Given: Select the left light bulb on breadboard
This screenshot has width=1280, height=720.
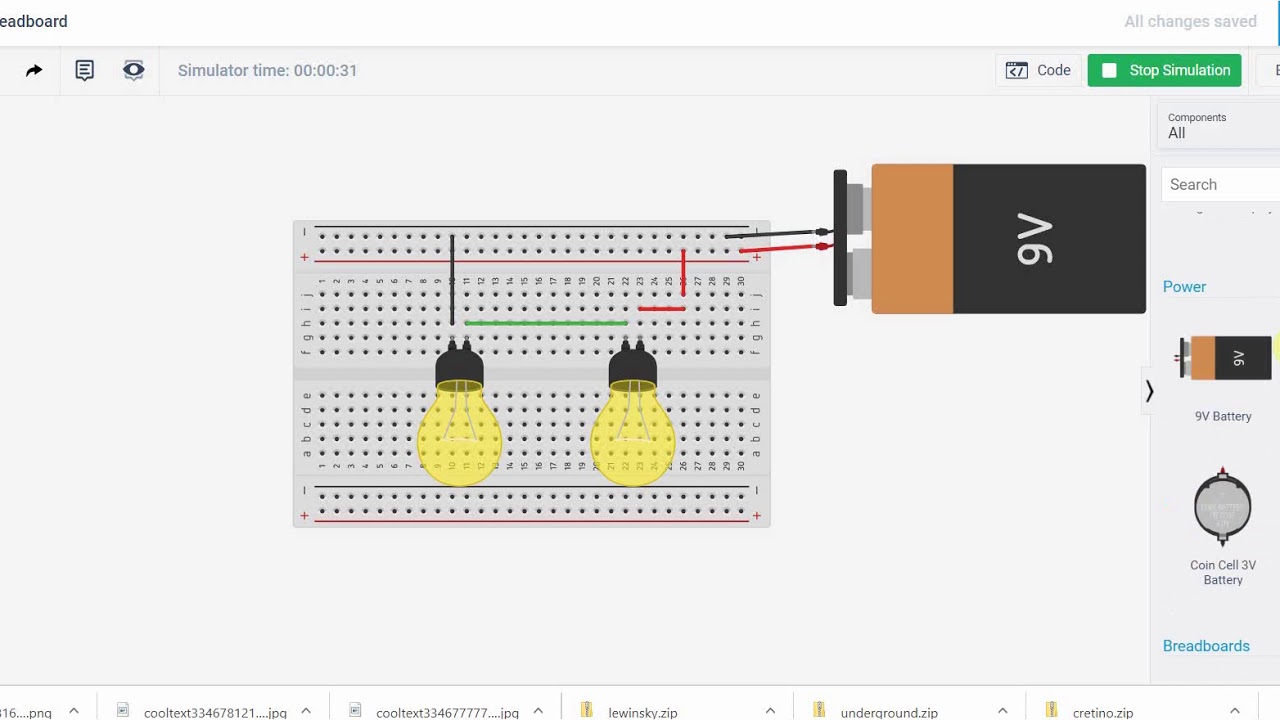Looking at the screenshot, I should point(460,415).
